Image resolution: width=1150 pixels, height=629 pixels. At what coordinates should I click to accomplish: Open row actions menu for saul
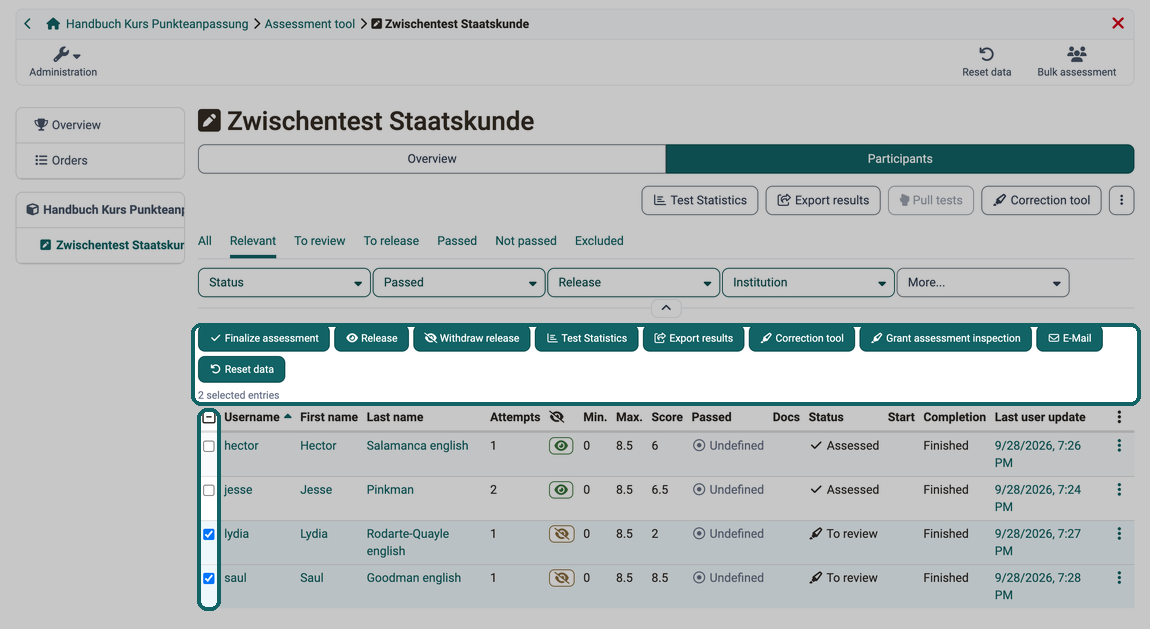pyautogui.click(x=1119, y=578)
